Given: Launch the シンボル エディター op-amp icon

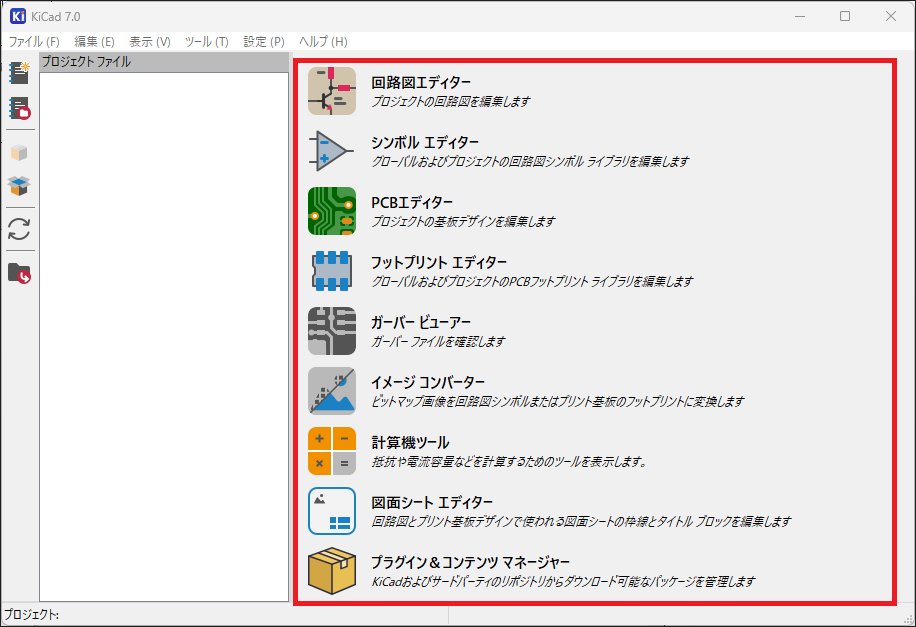Looking at the screenshot, I should tap(332, 151).
